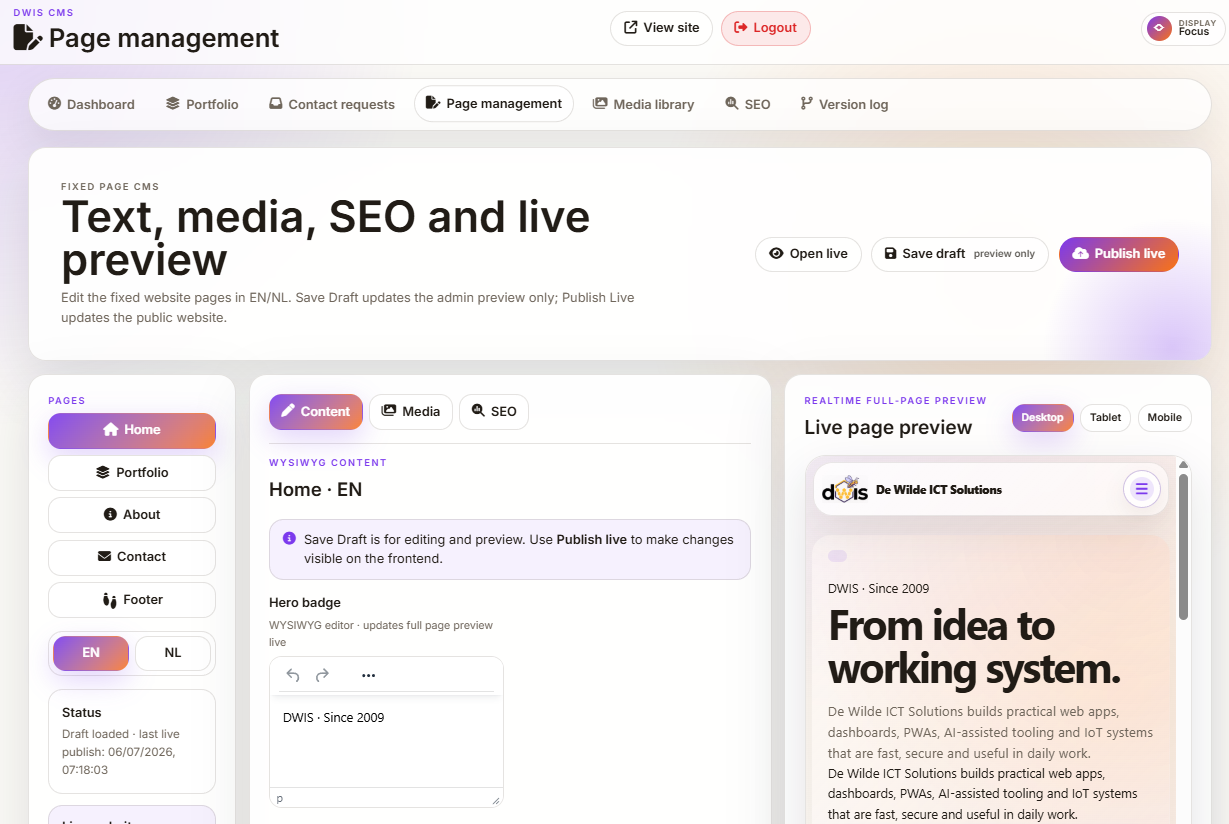Viewport: 1229px width, 824px height.
Task: Switch preview to Tablet mode
Action: click(x=1105, y=418)
